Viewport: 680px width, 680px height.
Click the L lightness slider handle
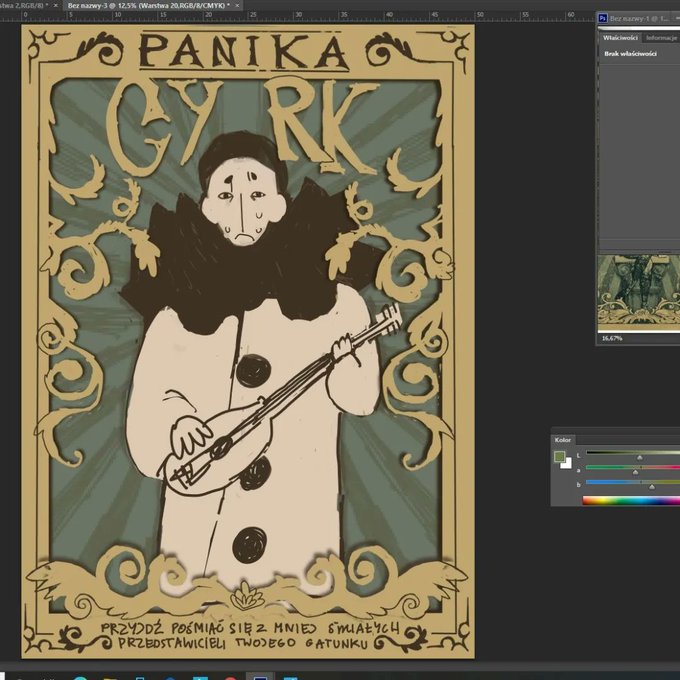pyautogui.click(x=639, y=458)
